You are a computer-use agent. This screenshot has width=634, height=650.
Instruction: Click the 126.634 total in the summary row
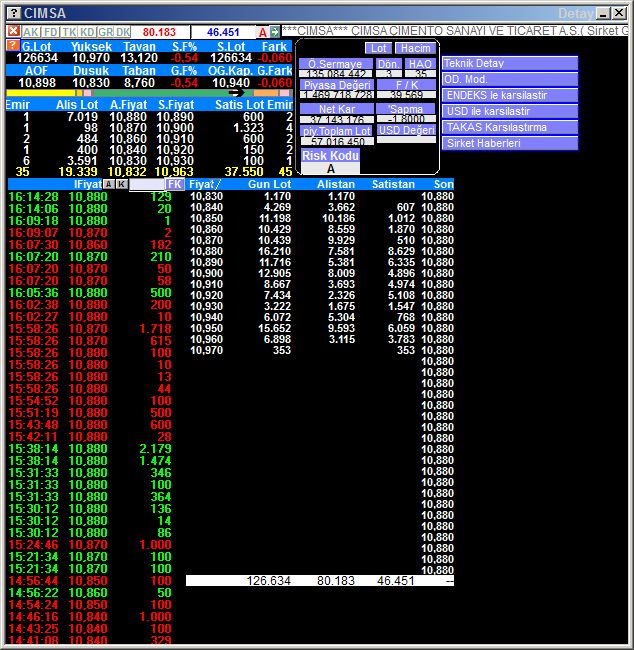click(269, 581)
